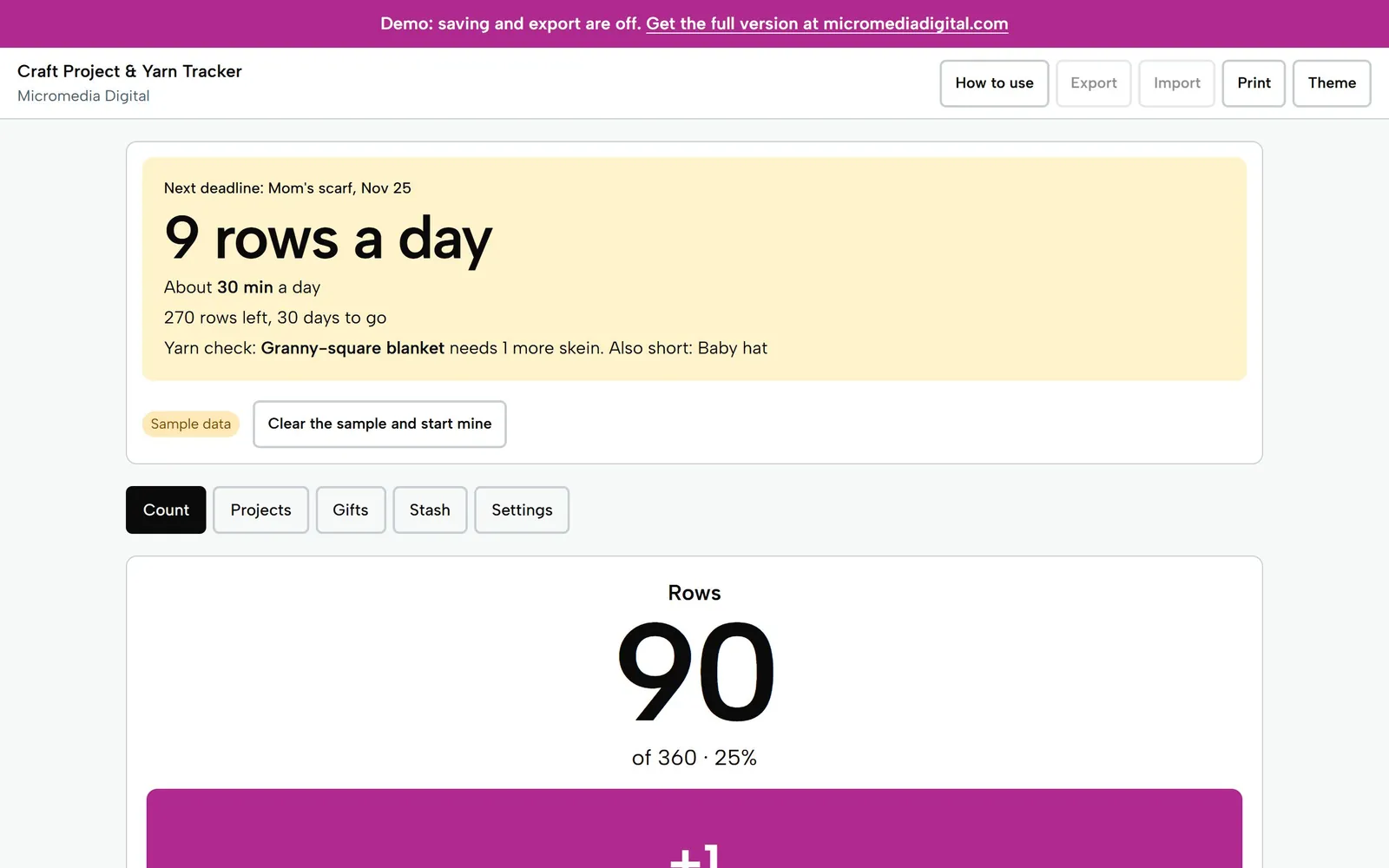Print the tracker page

[1254, 83]
